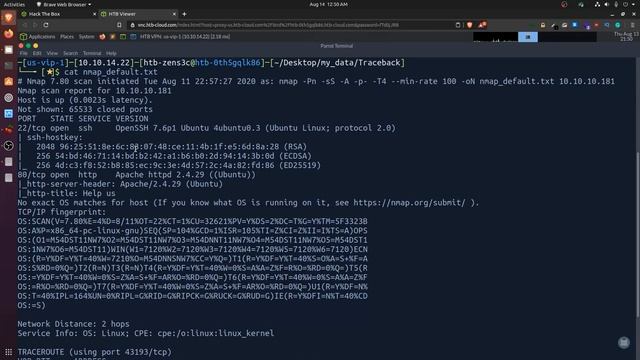Launch Firefox from the Parrot panel
Viewport: 640px width, 360px height.
102,37
